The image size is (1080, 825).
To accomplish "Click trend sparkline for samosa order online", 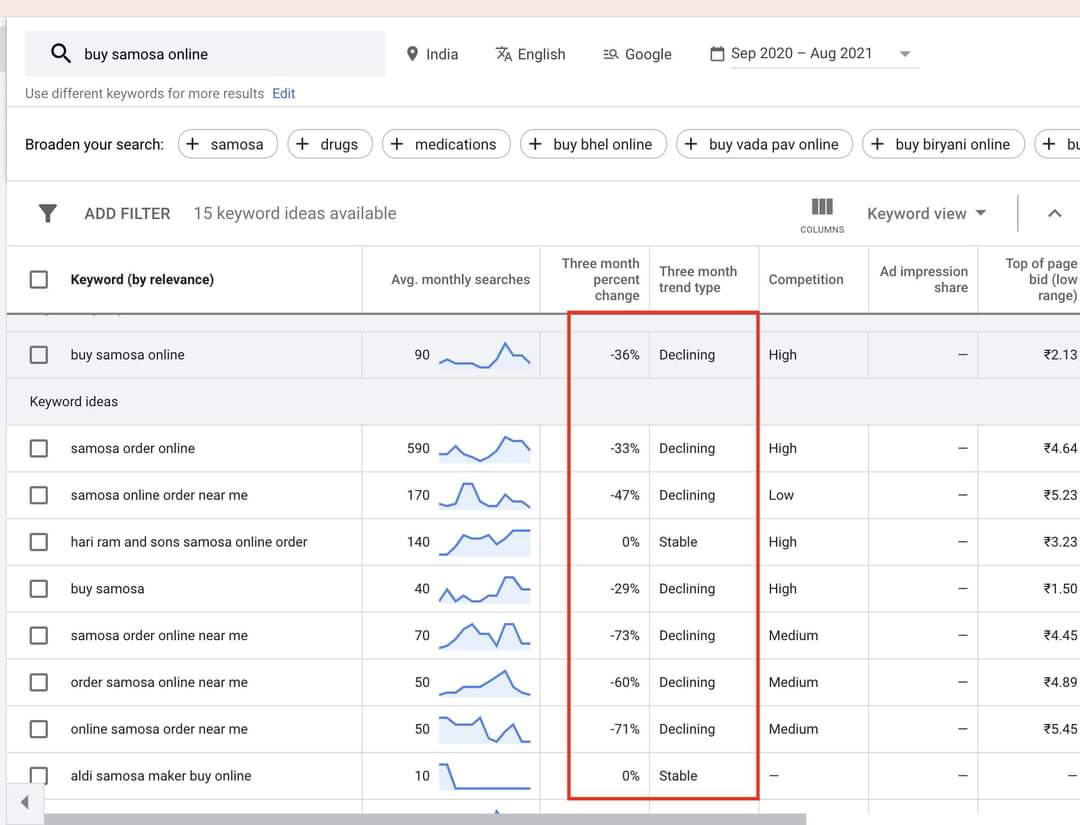I will (484, 449).
